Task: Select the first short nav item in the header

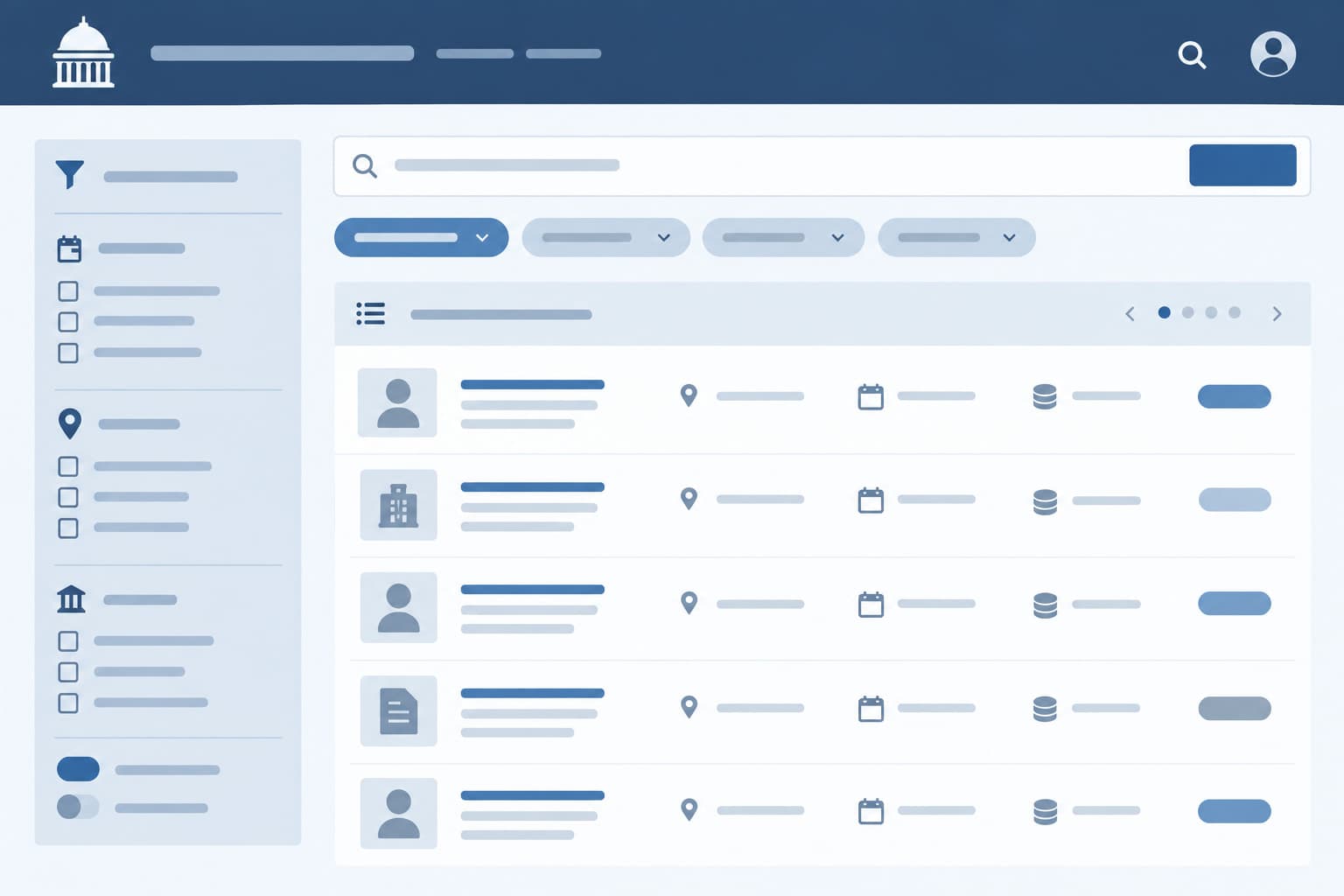Action: tap(475, 53)
